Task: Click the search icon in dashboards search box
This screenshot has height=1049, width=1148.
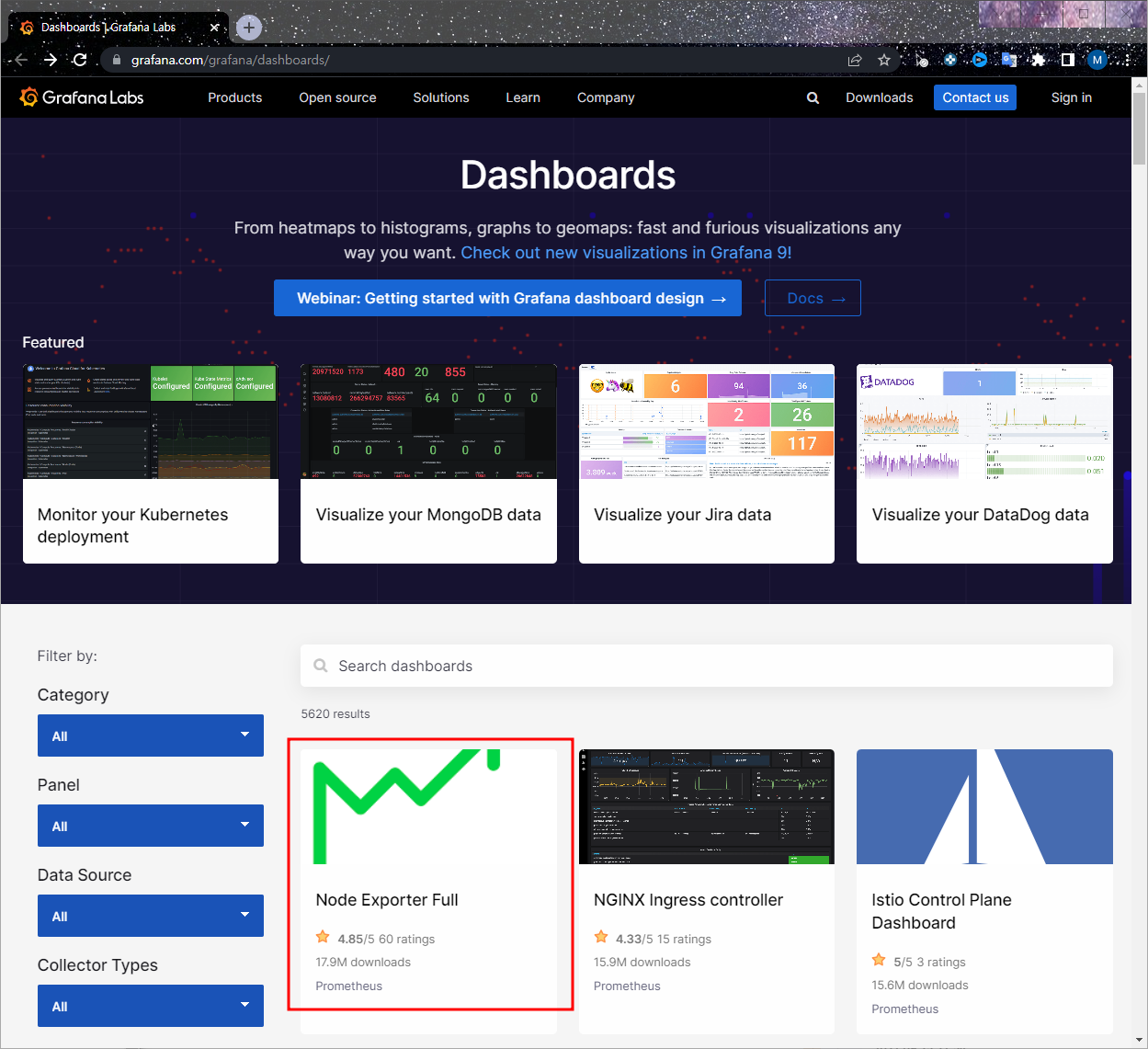Action: point(321,666)
